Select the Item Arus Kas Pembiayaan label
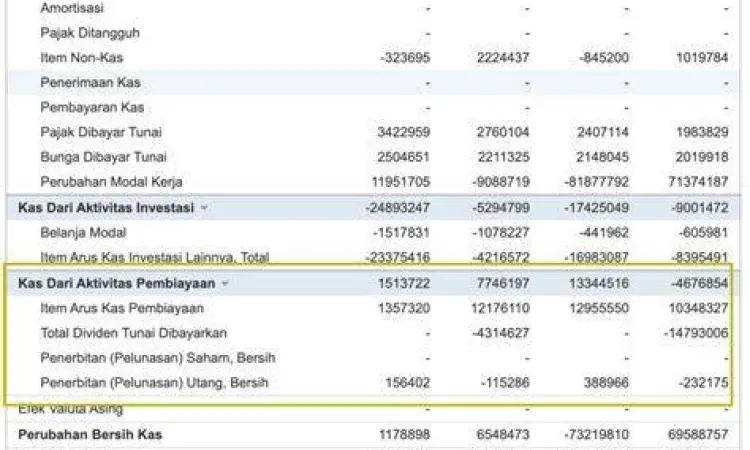This screenshot has width=750, height=450. click(121, 308)
